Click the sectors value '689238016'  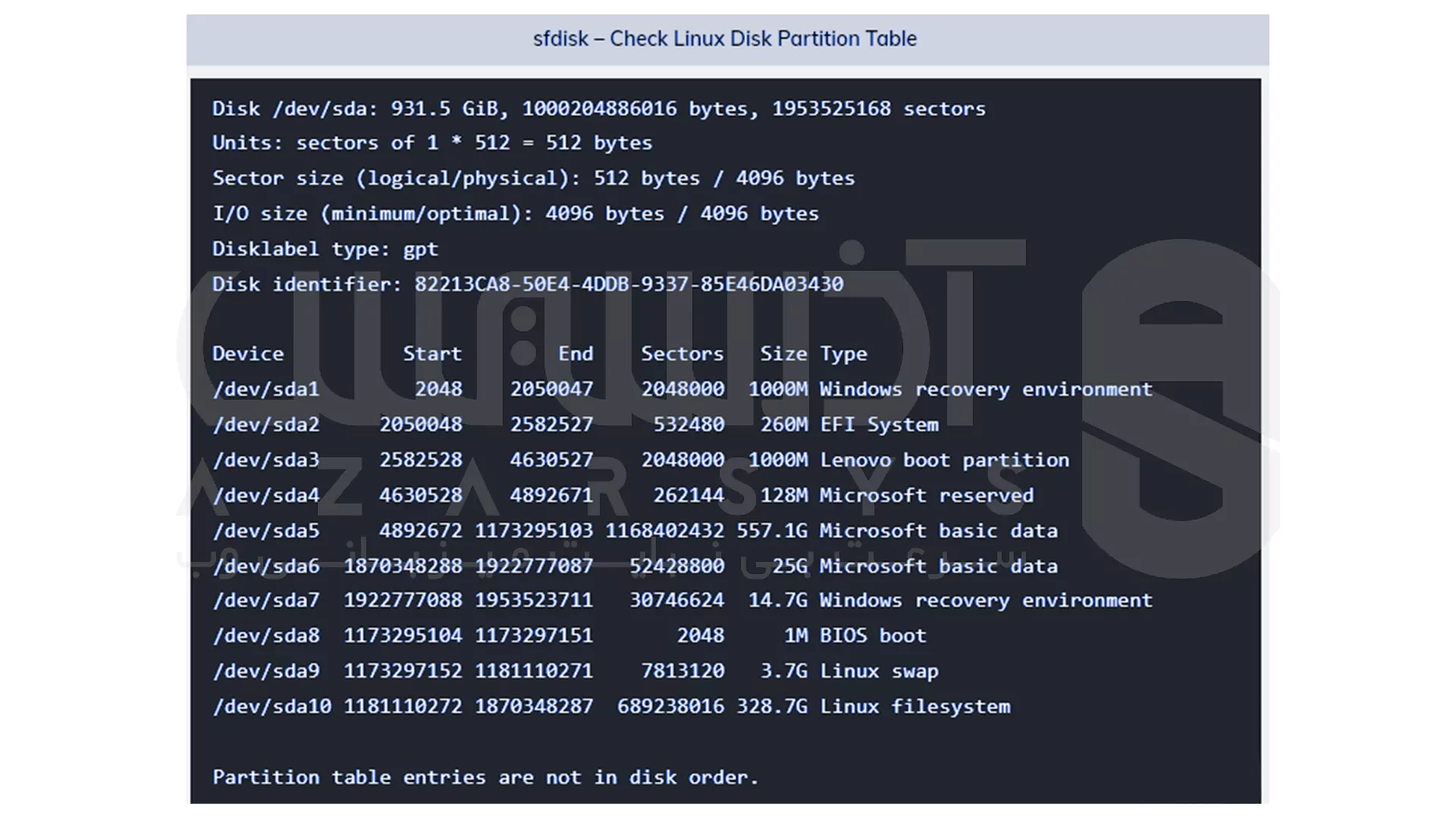click(x=670, y=707)
